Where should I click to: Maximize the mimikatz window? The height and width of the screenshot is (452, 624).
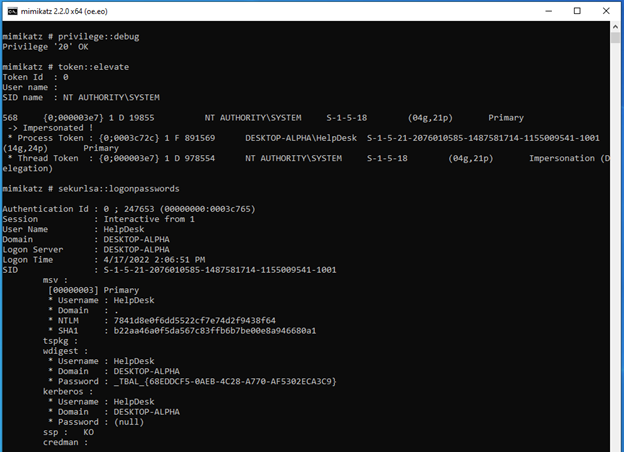coord(577,11)
